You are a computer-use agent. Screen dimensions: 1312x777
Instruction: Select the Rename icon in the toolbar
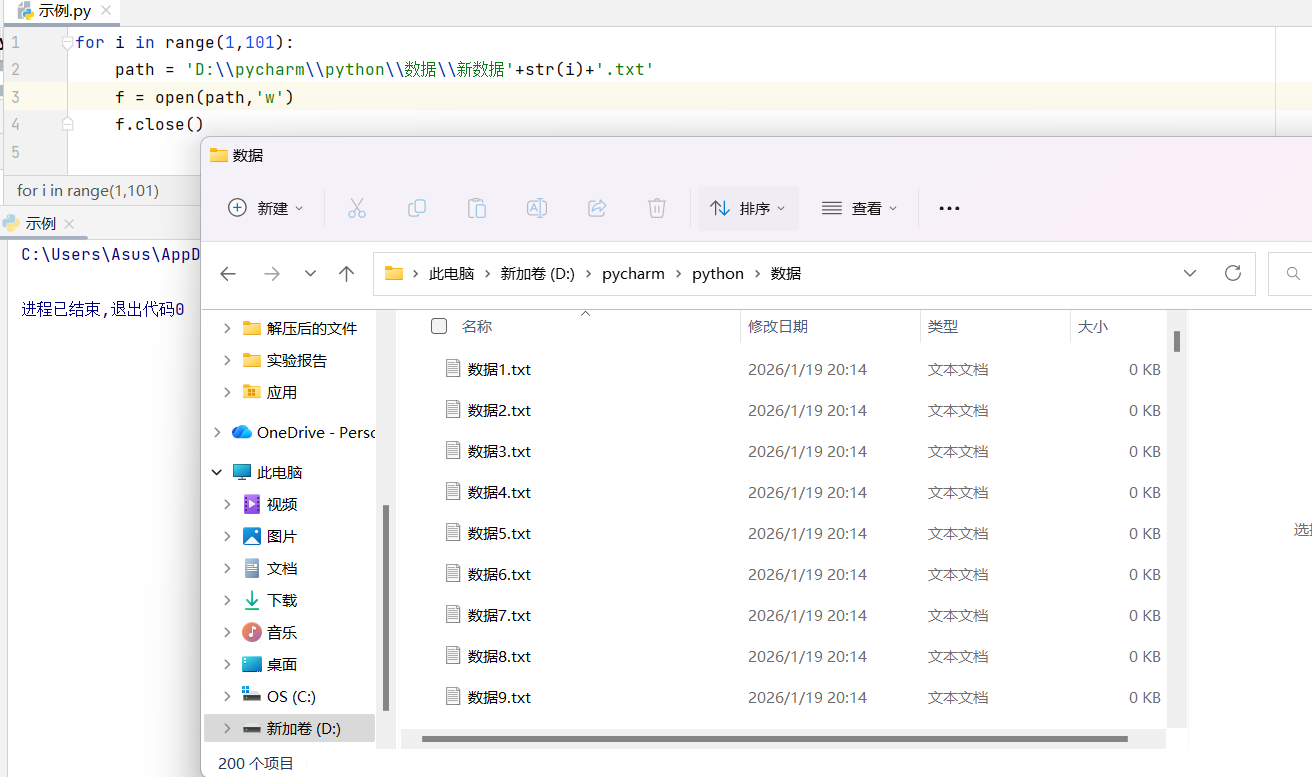(536, 208)
